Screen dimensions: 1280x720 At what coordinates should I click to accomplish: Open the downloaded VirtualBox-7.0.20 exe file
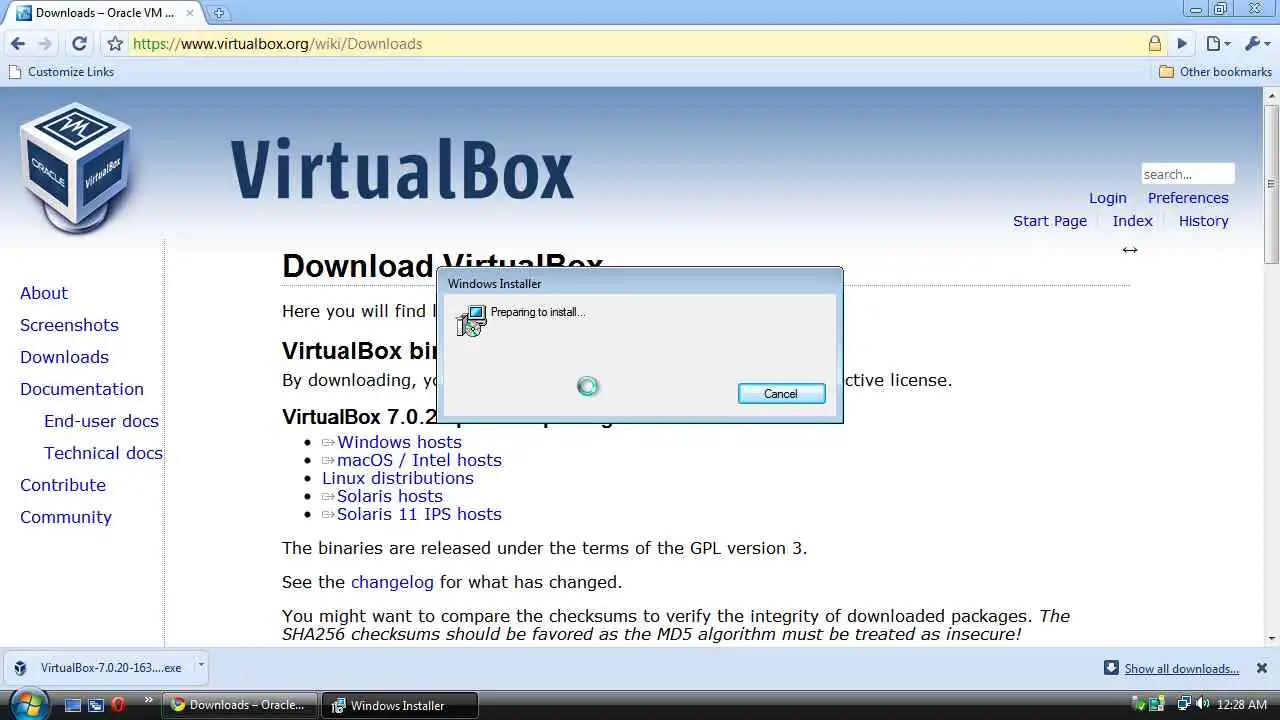(98, 668)
